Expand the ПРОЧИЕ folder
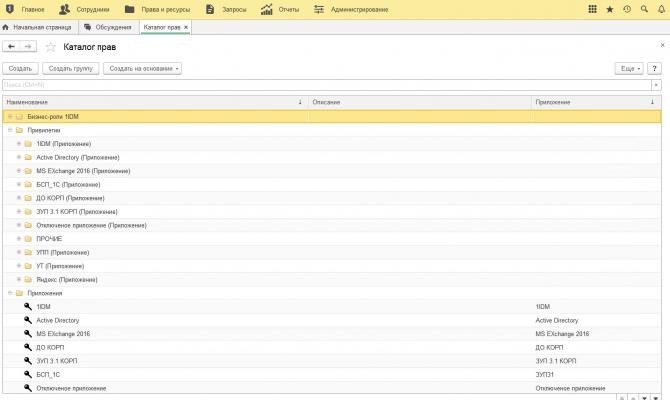 click(x=19, y=238)
